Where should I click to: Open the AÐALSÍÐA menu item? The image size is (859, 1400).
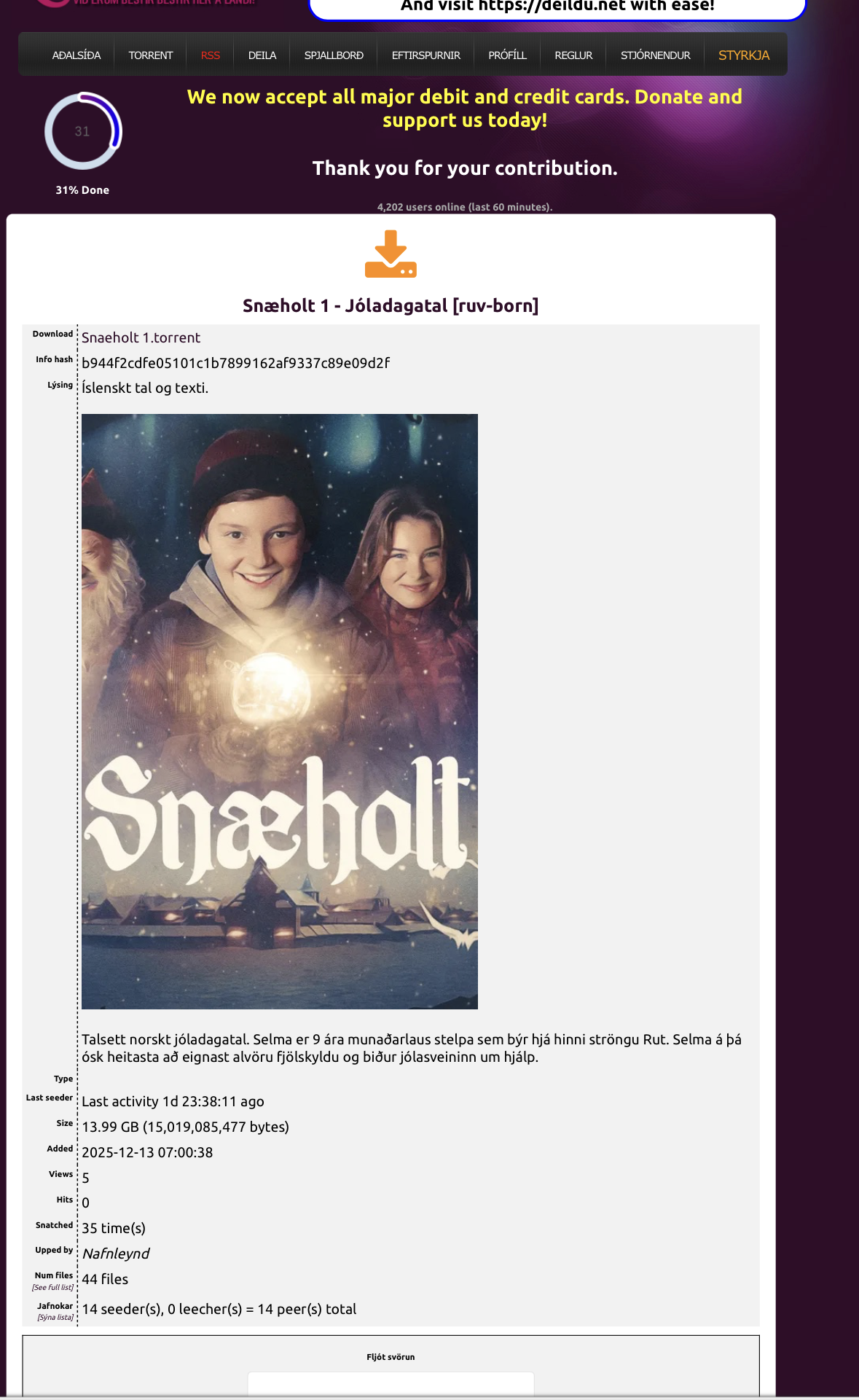[x=77, y=55]
